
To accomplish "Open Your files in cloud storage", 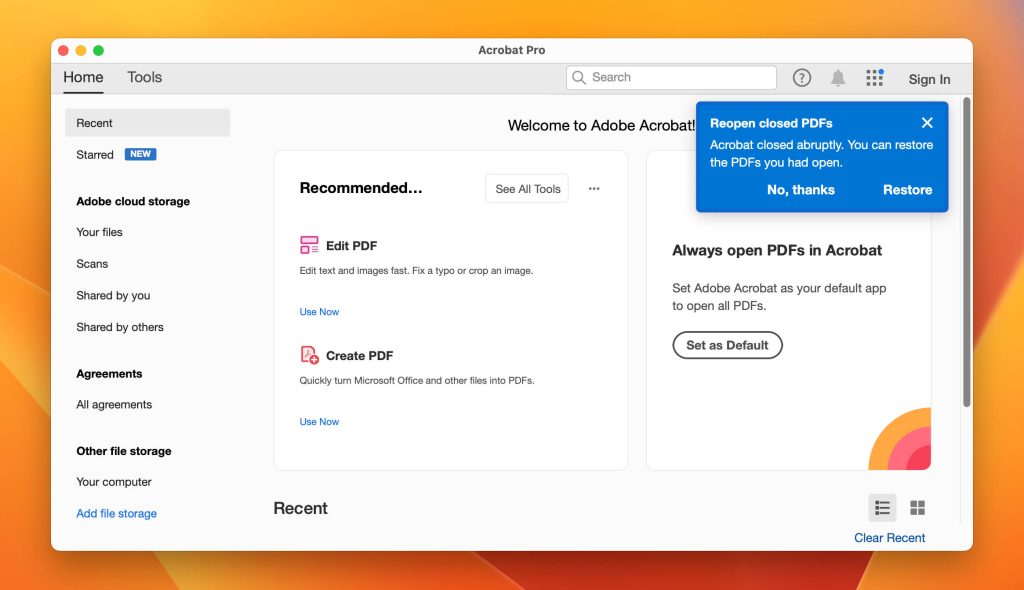I will [x=99, y=232].
